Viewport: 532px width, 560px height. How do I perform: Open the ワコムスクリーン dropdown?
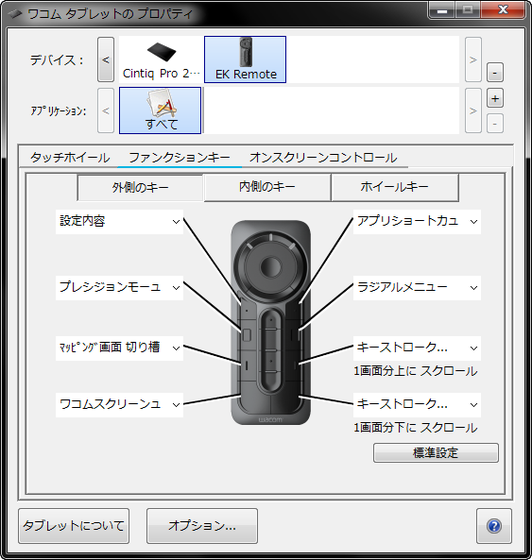pyautogui.click(x=119, y=405)
